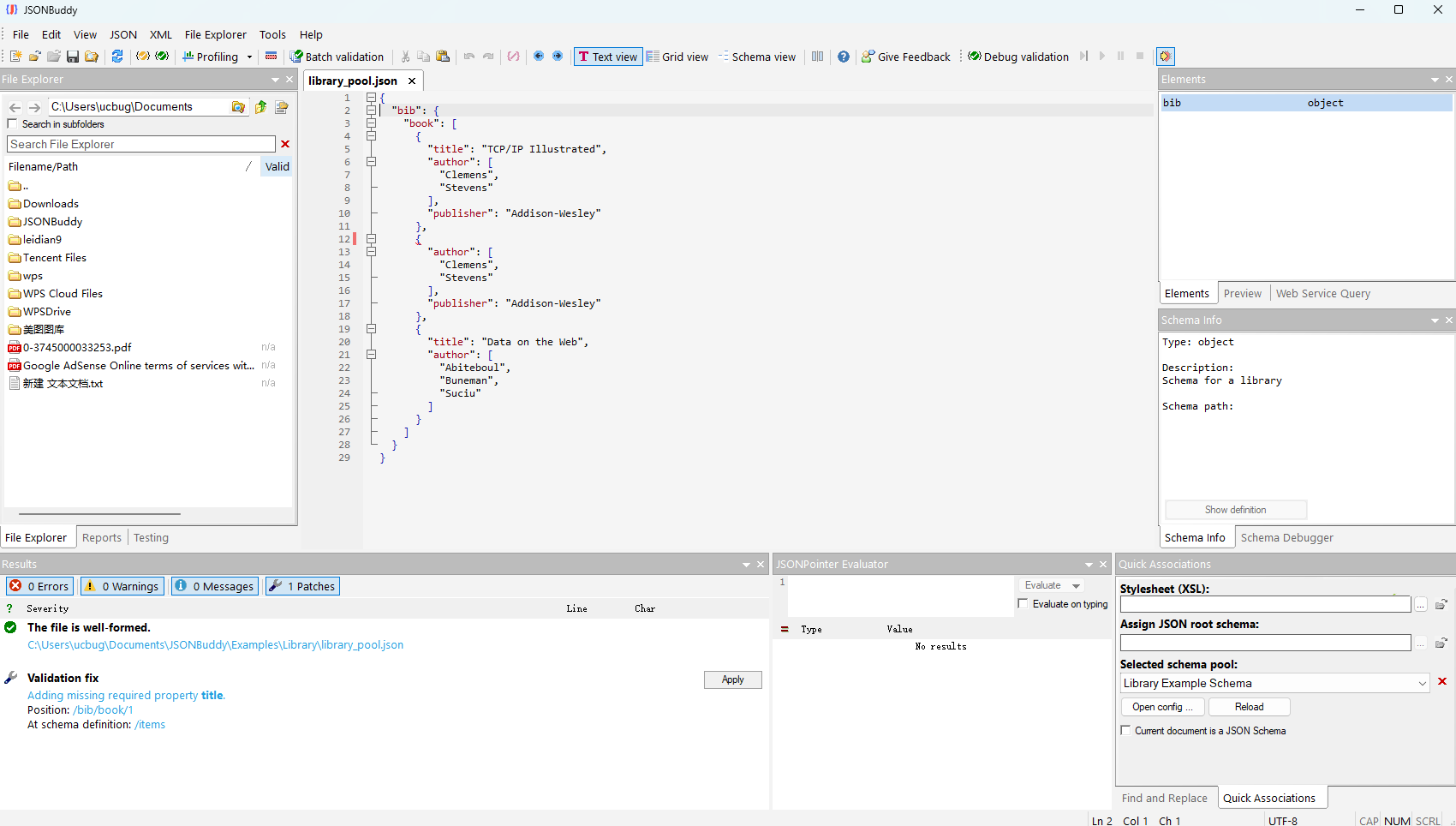
Task: Open the JSON menu
Action: (x=123, y=34)
